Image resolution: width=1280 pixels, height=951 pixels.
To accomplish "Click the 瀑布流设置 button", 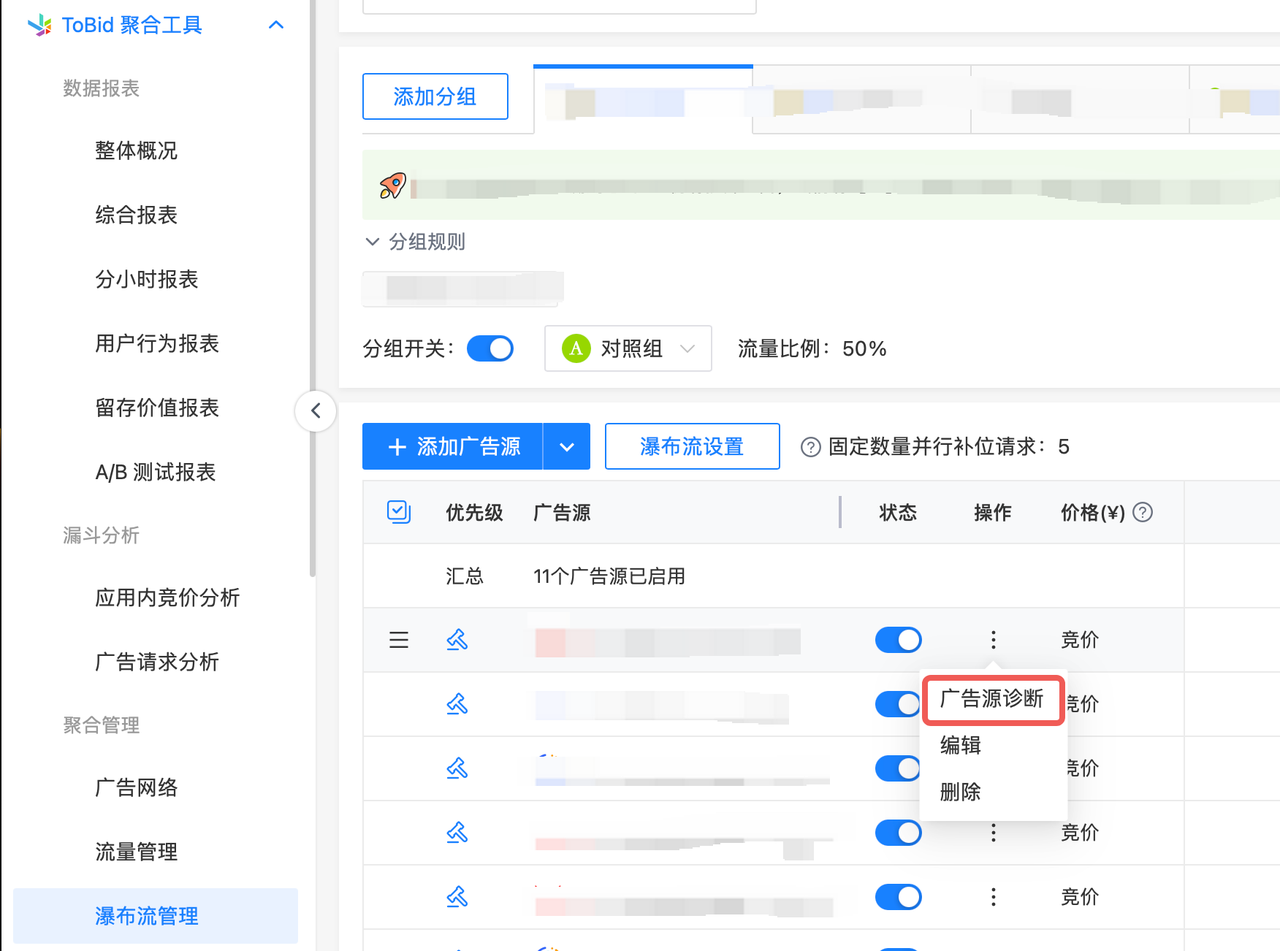I will point(692,447).
